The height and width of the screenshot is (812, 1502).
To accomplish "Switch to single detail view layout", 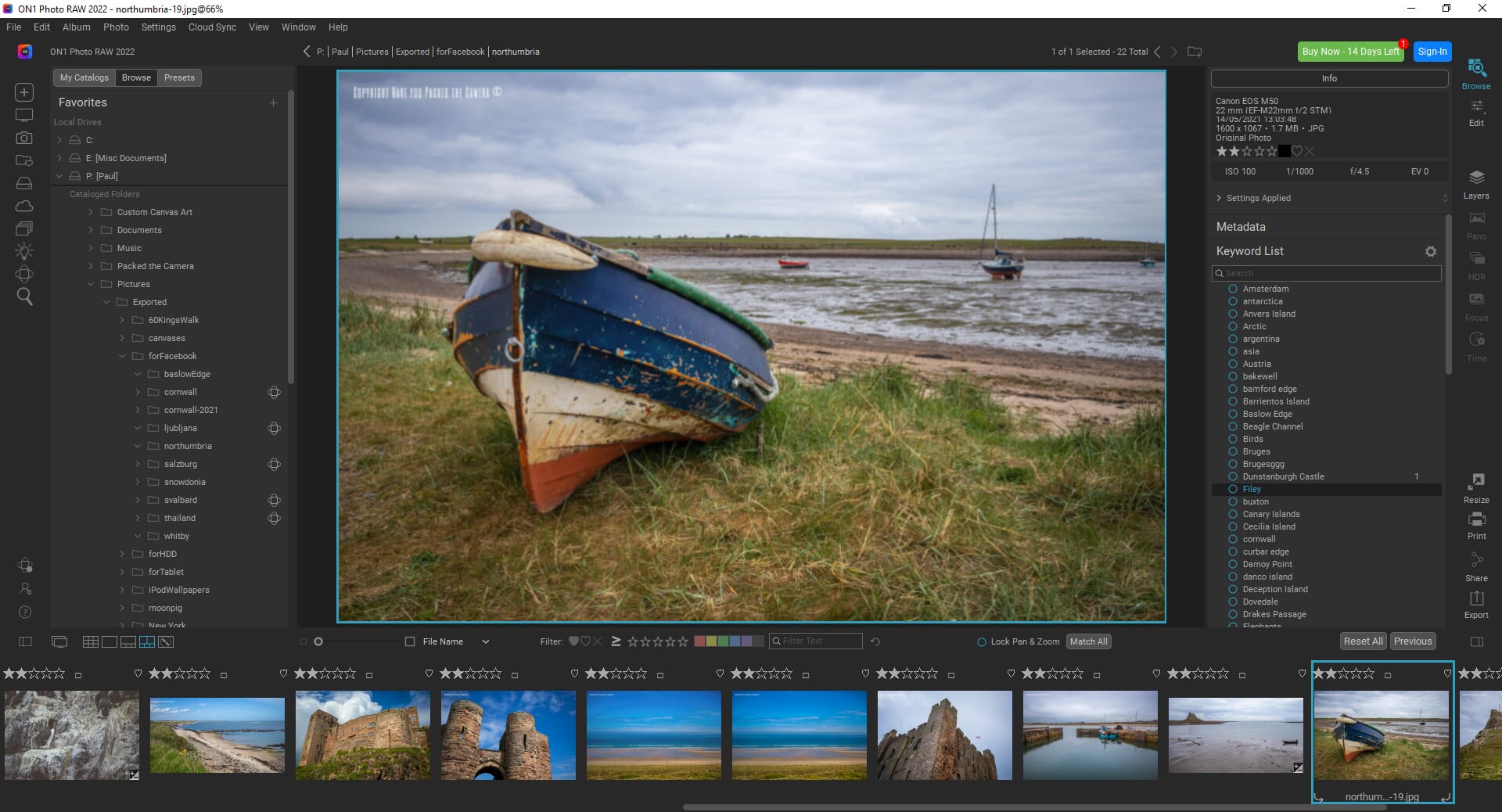I will pos(110,641).
